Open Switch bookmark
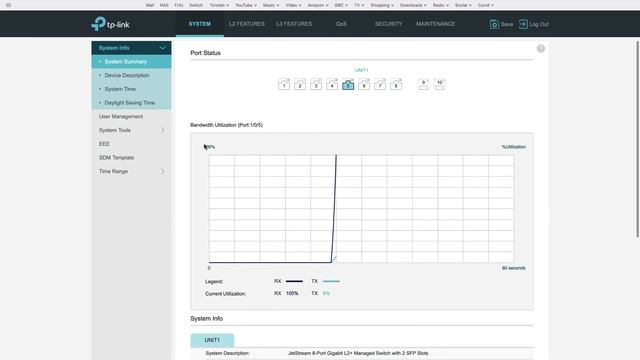 coord(196,5)
